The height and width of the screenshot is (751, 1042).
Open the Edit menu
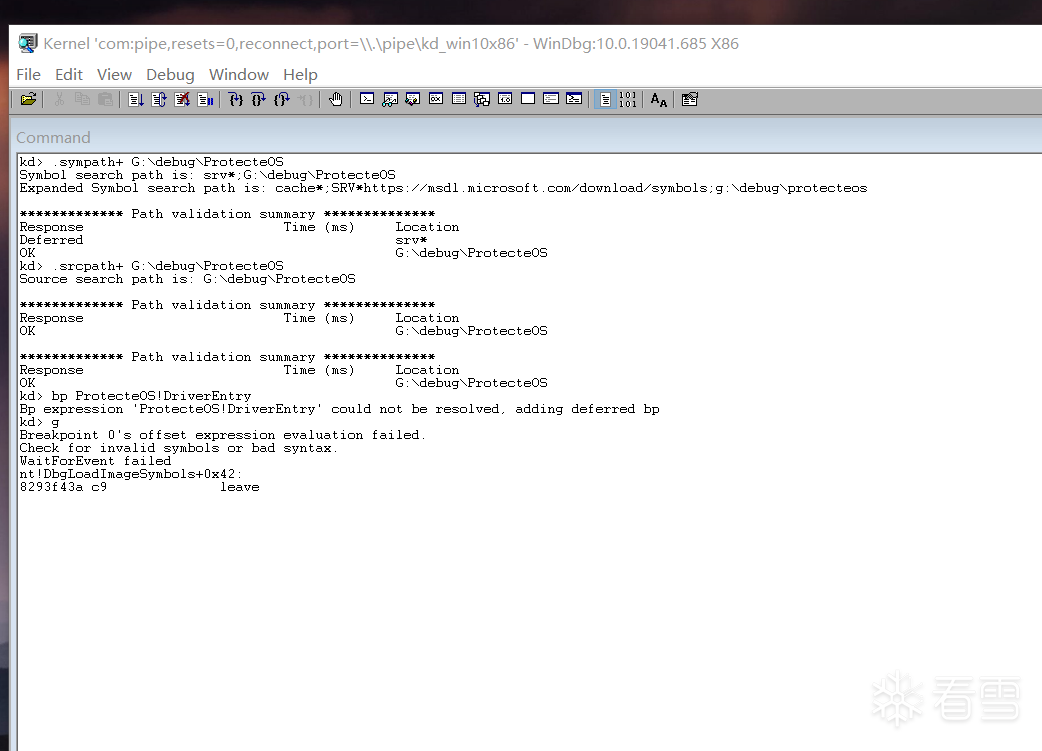coord(68,74)
